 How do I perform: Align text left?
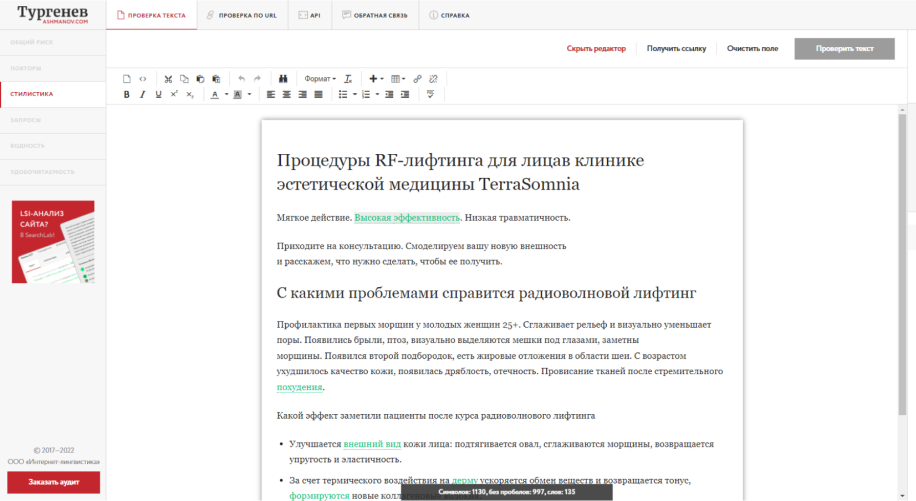[270, 94]
